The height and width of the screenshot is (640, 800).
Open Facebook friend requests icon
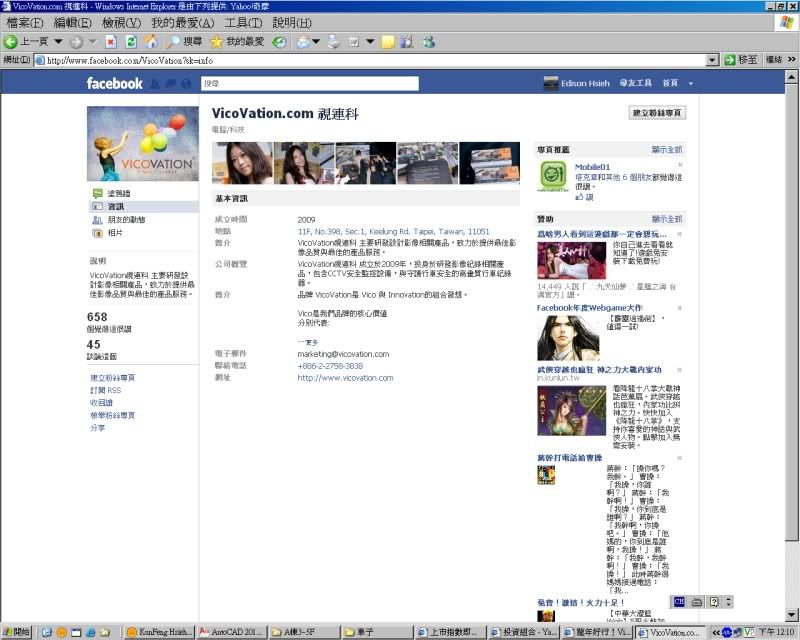[x=155, y=84]
